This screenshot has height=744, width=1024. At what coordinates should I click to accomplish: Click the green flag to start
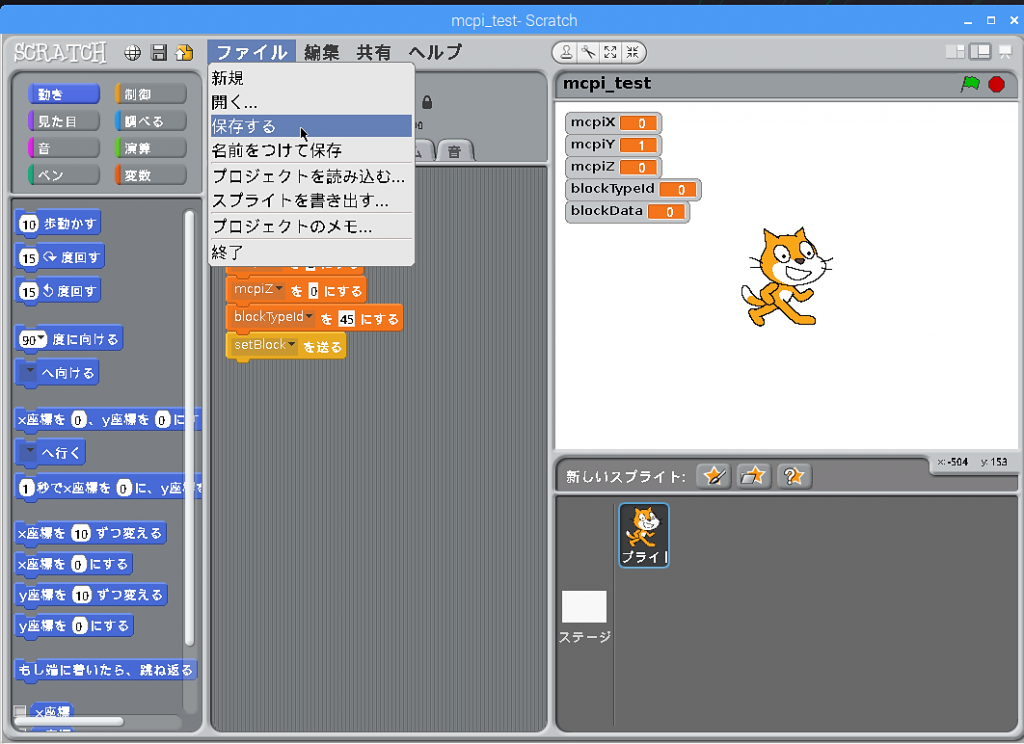(970, 84)
